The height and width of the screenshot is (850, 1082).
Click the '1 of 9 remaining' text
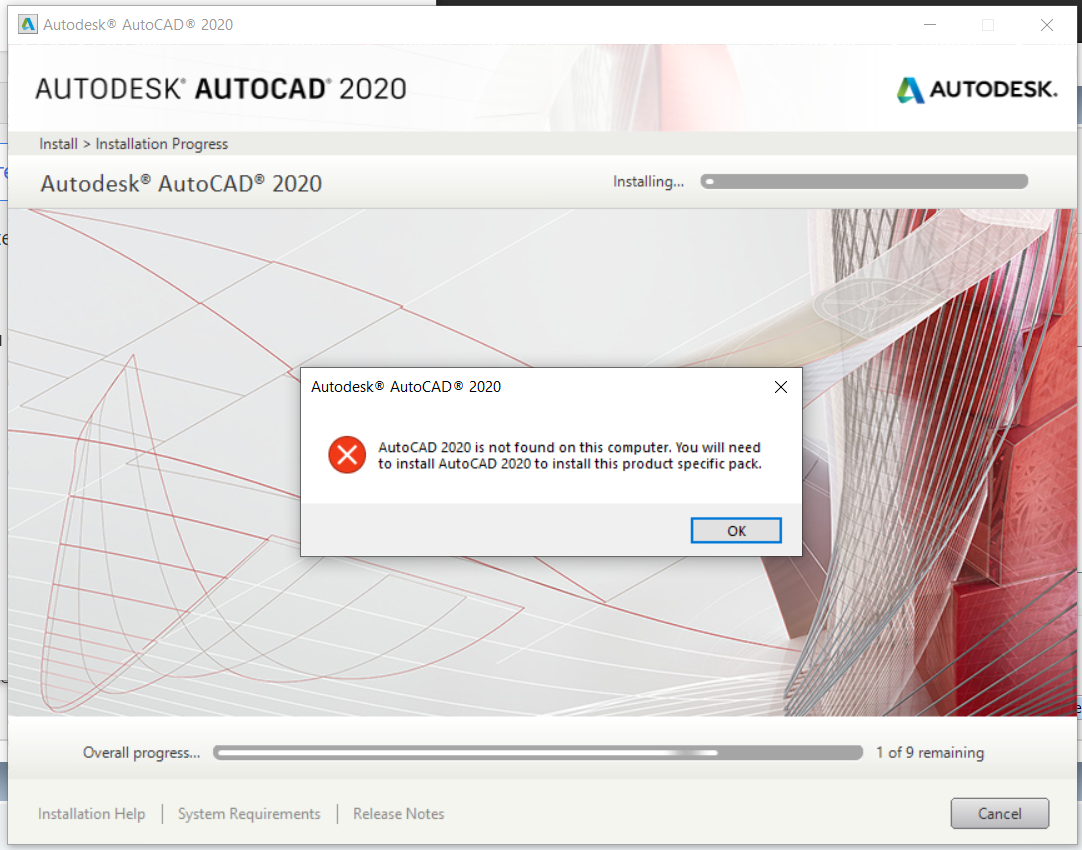(x=929, y=753)
